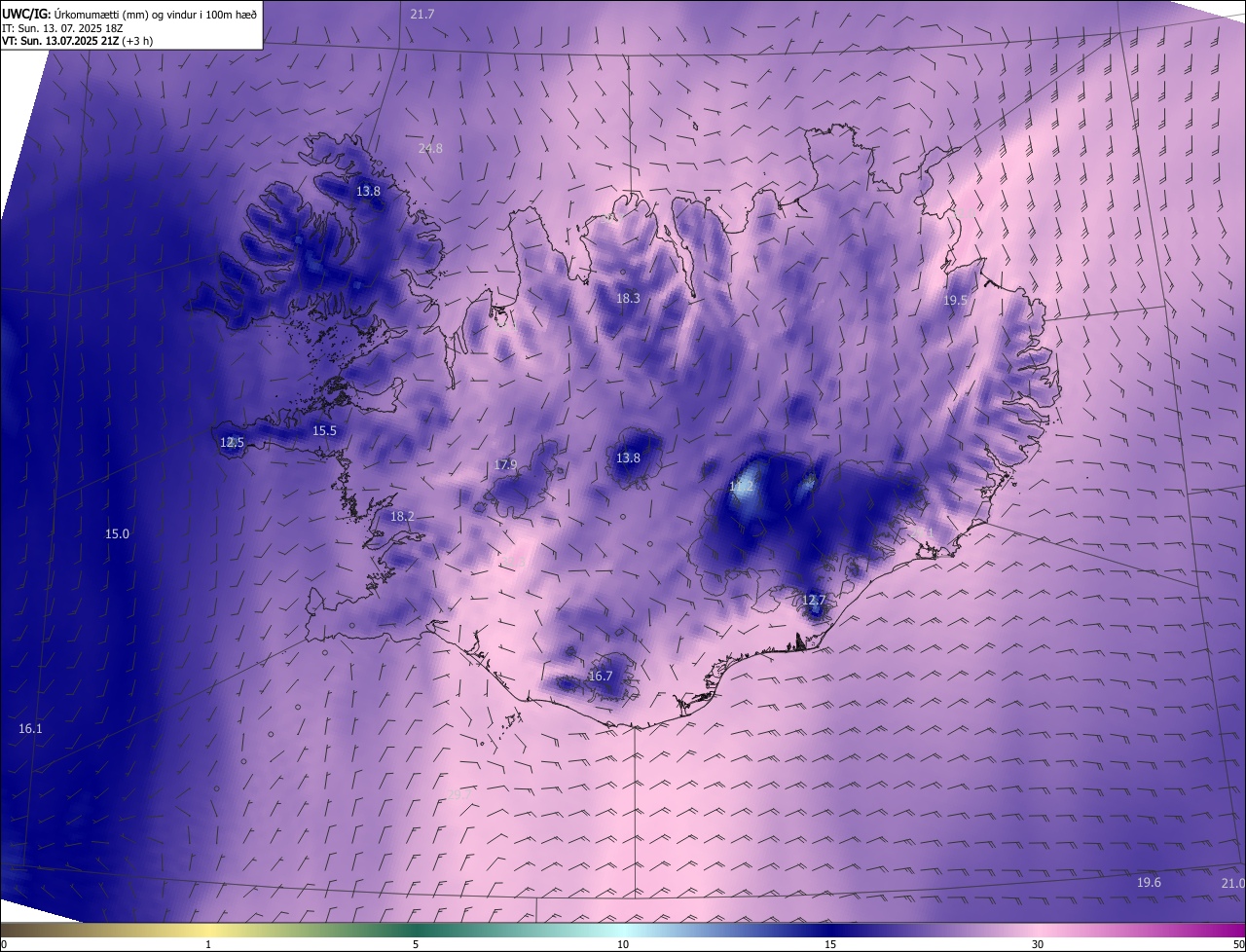Click the 'VT: Sun. 13.07.2025 21Z (+3 h)' line
1246x952 pixels.
pos(77,41)
